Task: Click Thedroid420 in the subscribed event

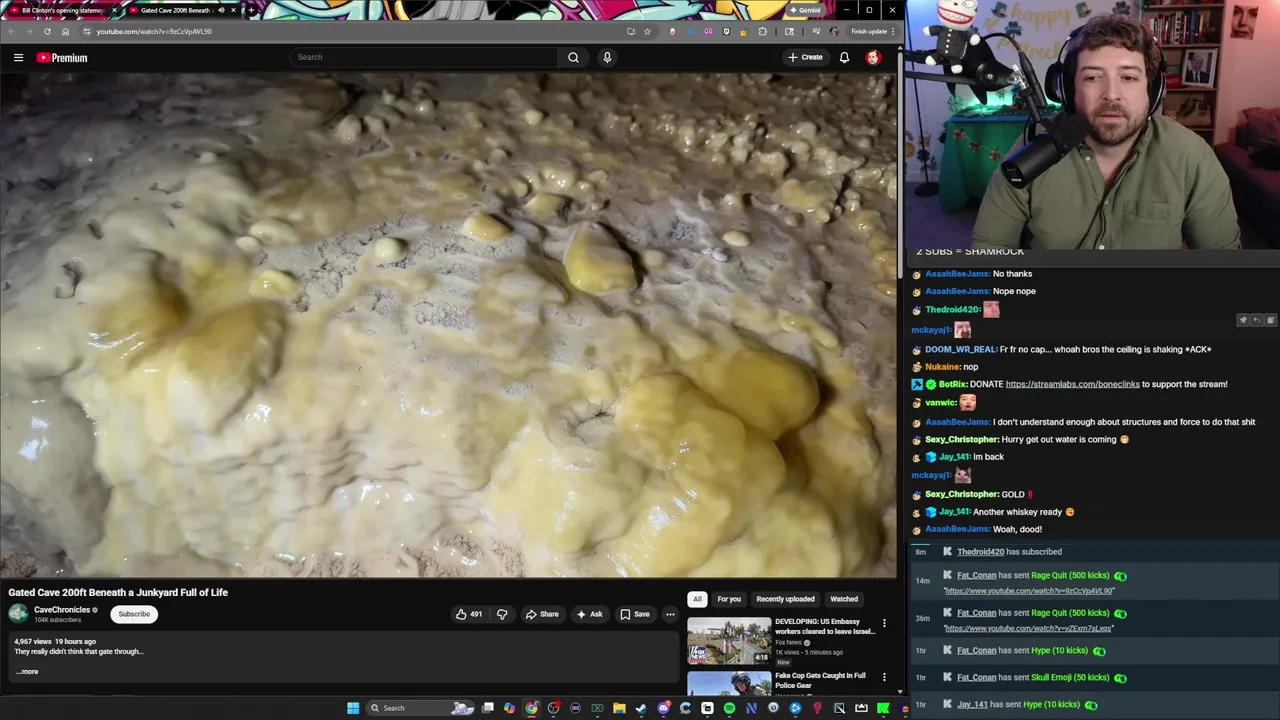Action: [980, 552]
